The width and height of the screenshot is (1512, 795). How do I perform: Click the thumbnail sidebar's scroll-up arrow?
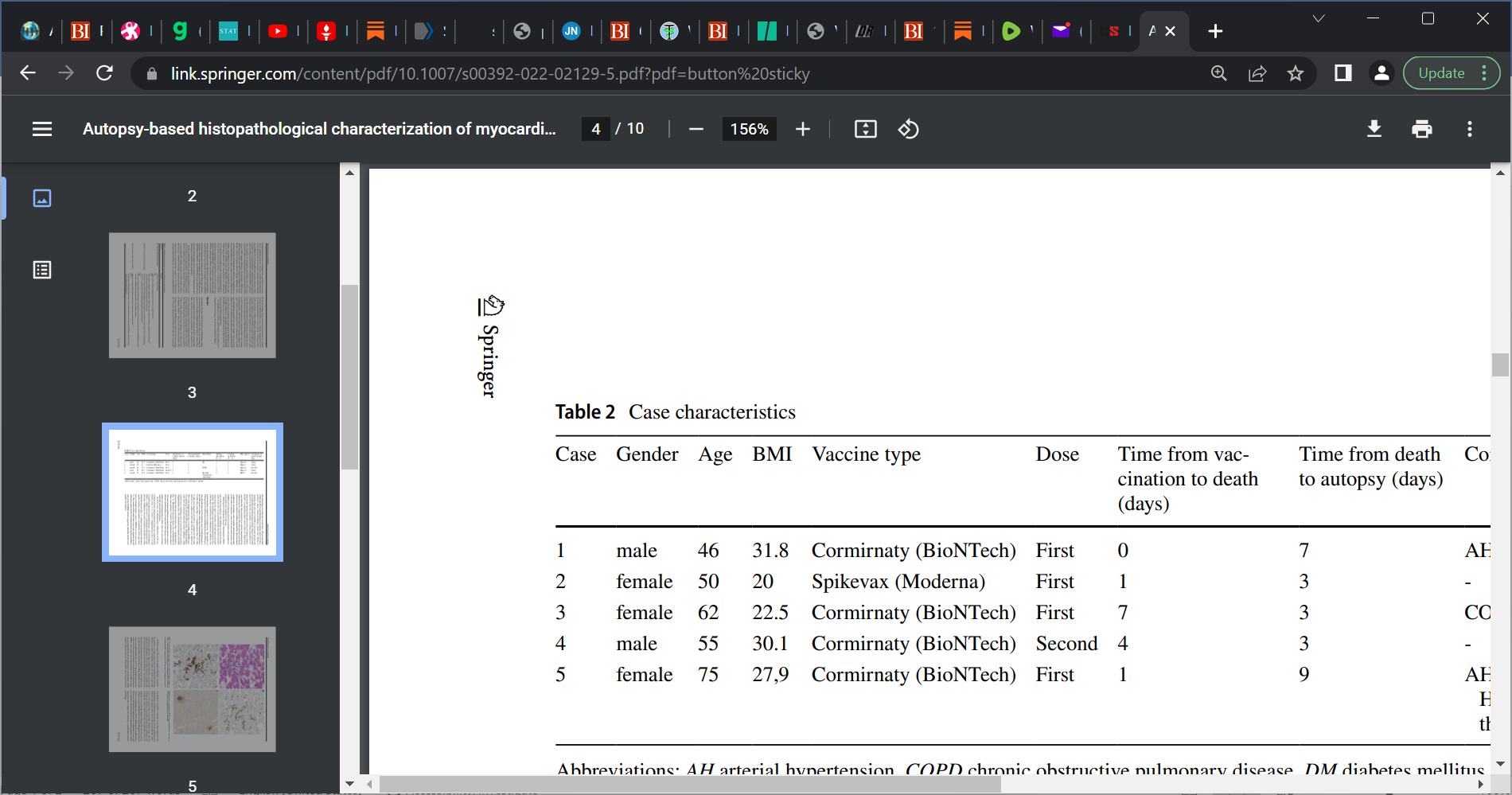[x=349, y=172]
